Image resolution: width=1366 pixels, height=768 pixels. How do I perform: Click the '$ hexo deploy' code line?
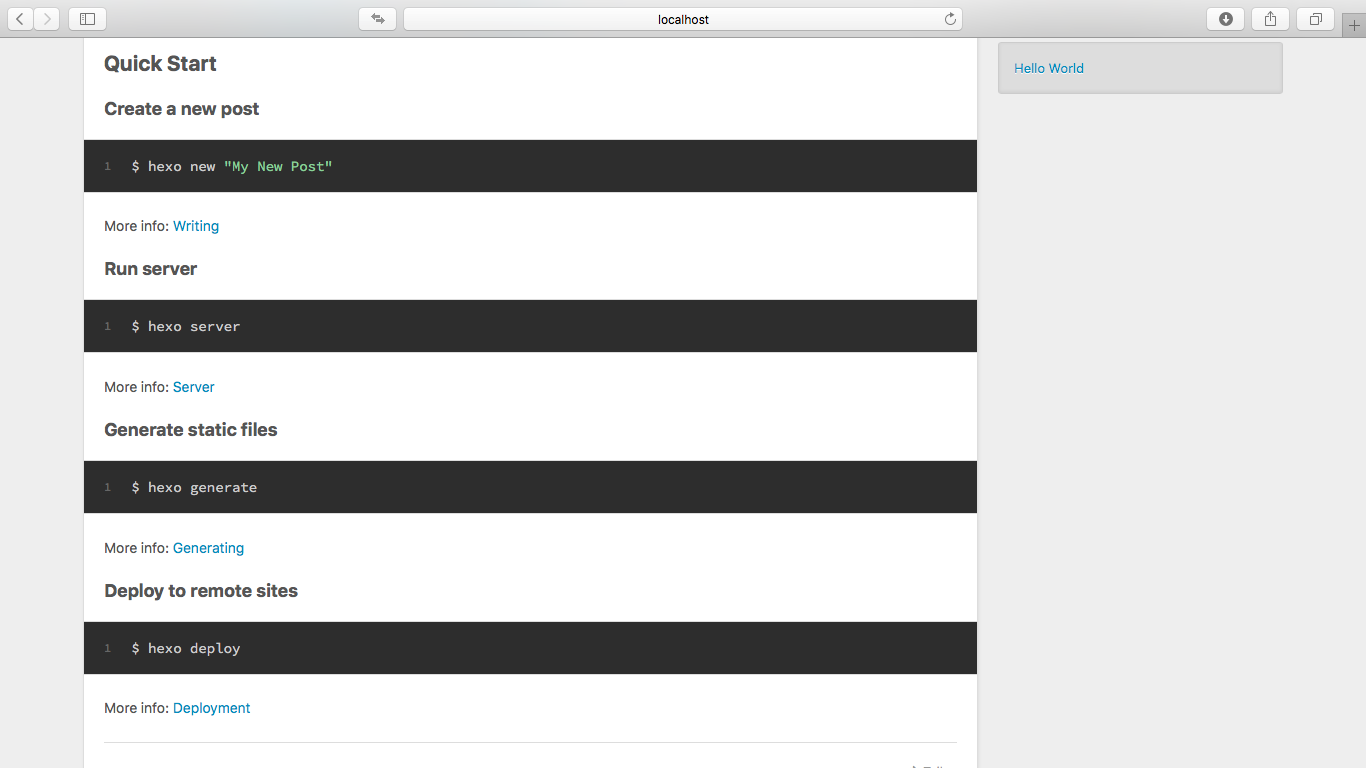186,648
